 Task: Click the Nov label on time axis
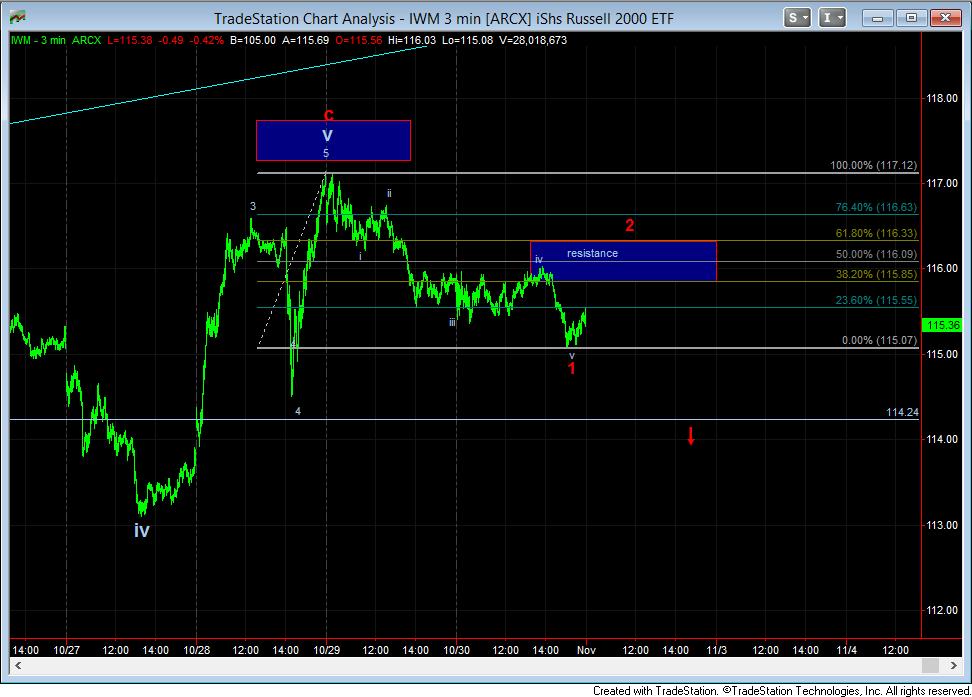click(586, 650)
